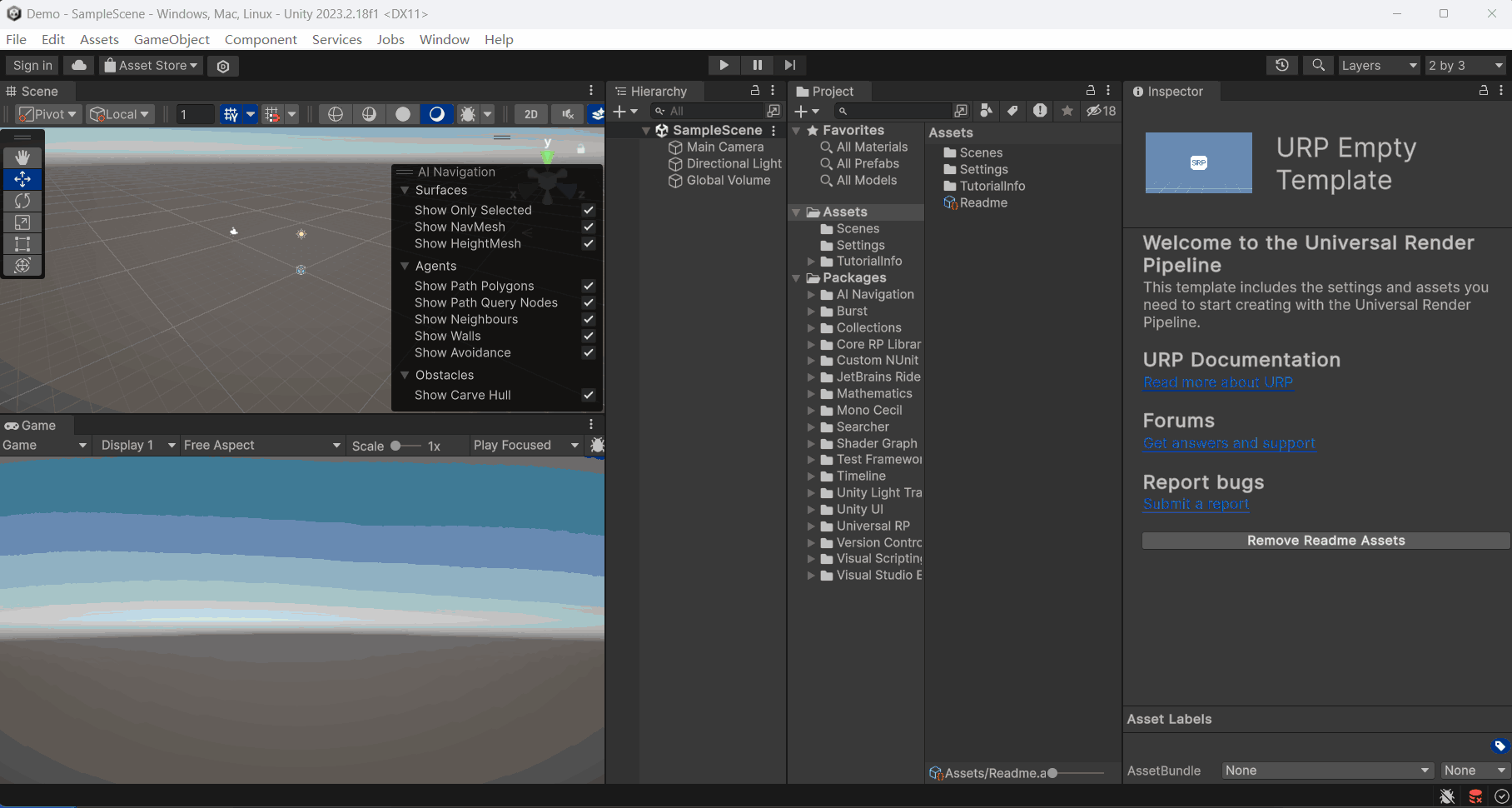Select the Rect transform tool
The height and width of the screenshot is (808, 1512).
22,244
